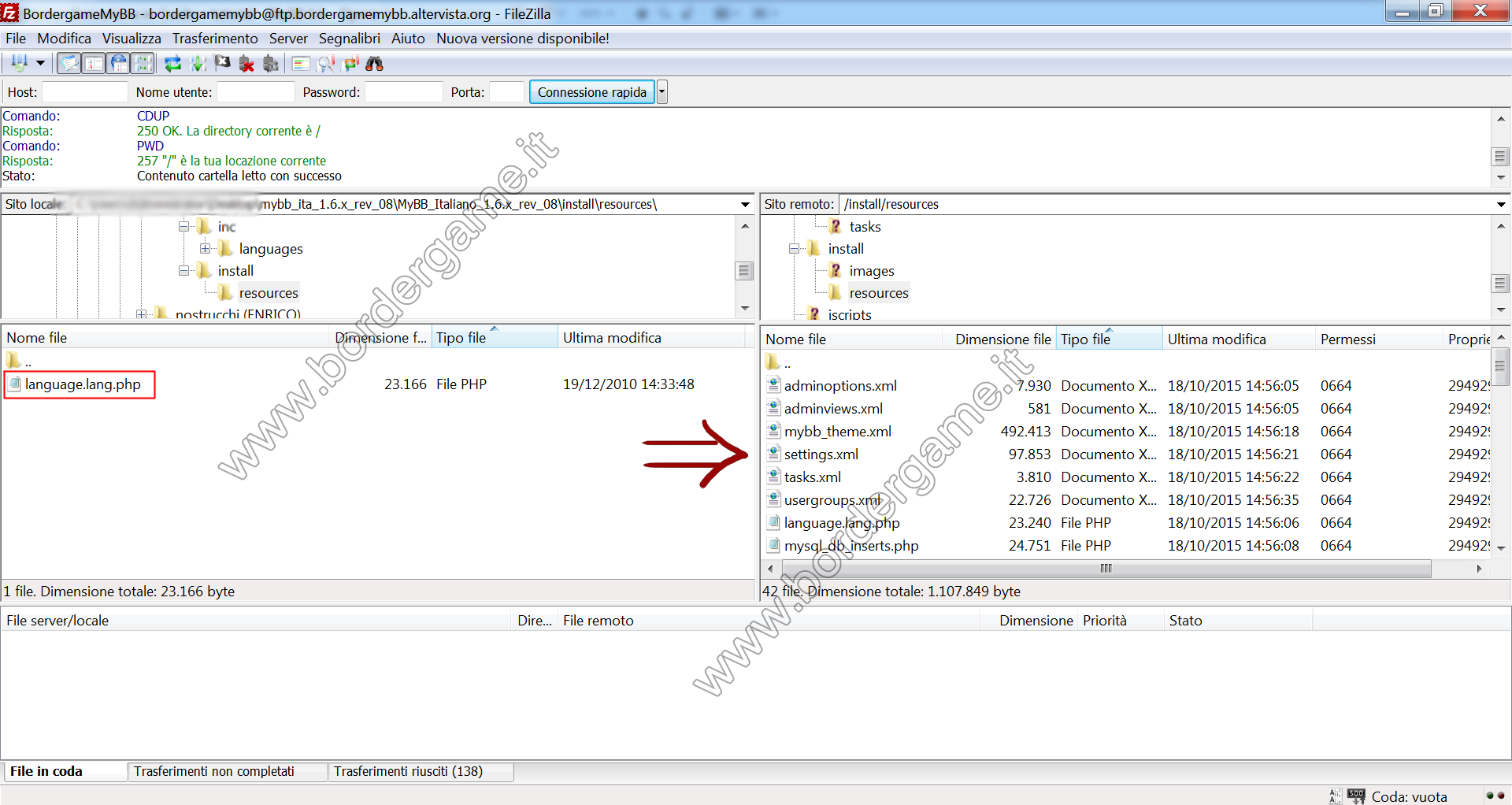The height and width of the screenshot is (805, 1512).
Task: Switch to Trasferimenti non completati tab
Action: click(x=228, y=772)
